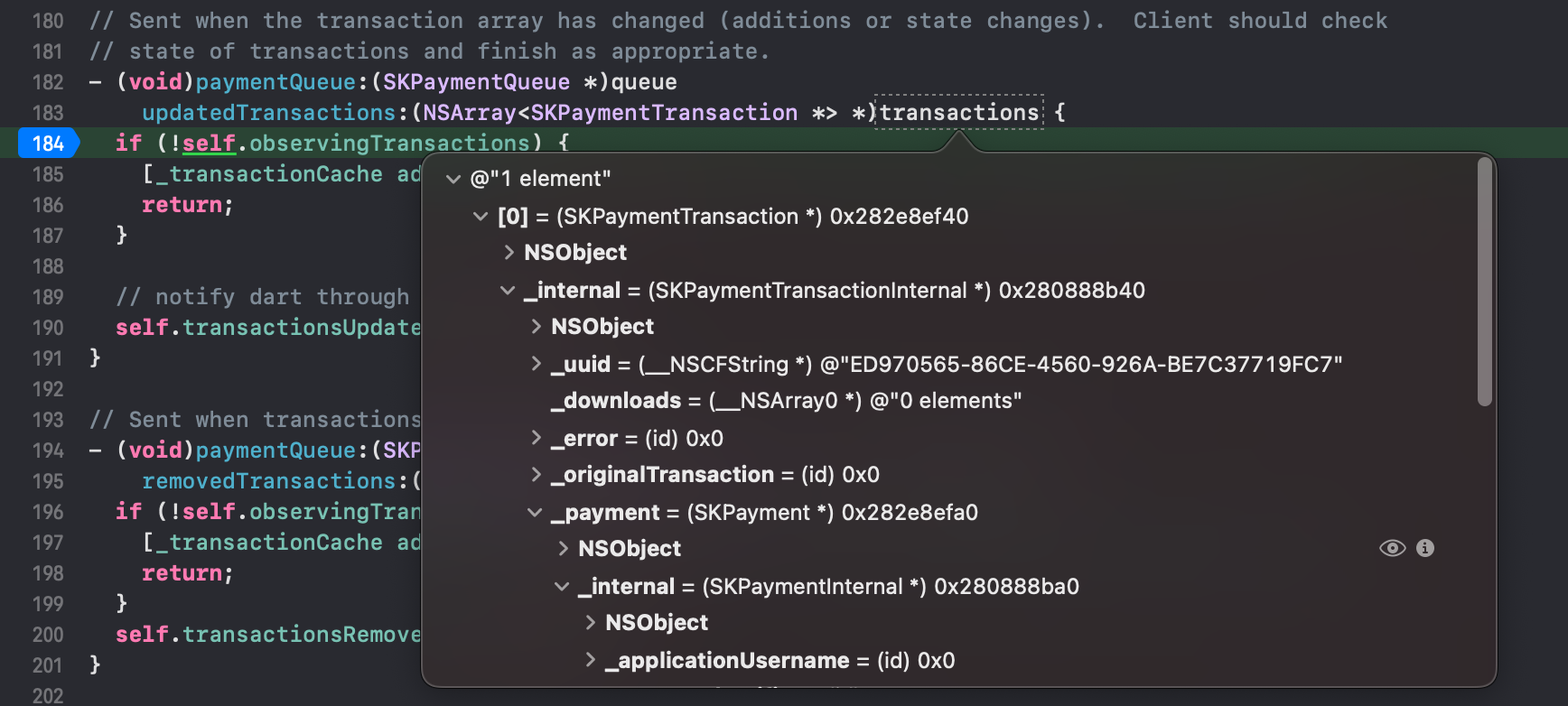Select the transactions parameter in the code
1568x706 pixels.
click(x=957, y=112)
